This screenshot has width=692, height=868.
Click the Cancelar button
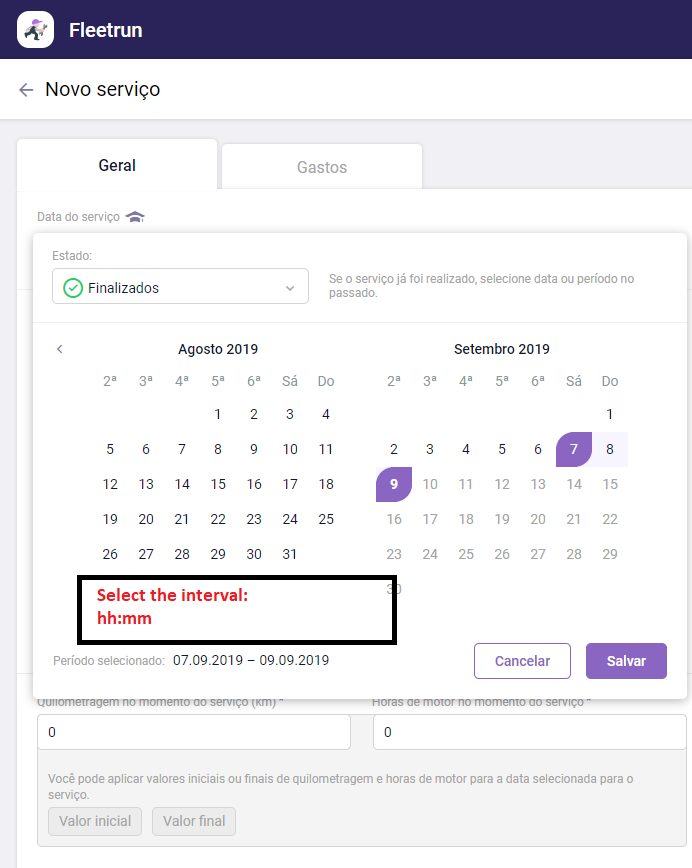pos(522,661)
